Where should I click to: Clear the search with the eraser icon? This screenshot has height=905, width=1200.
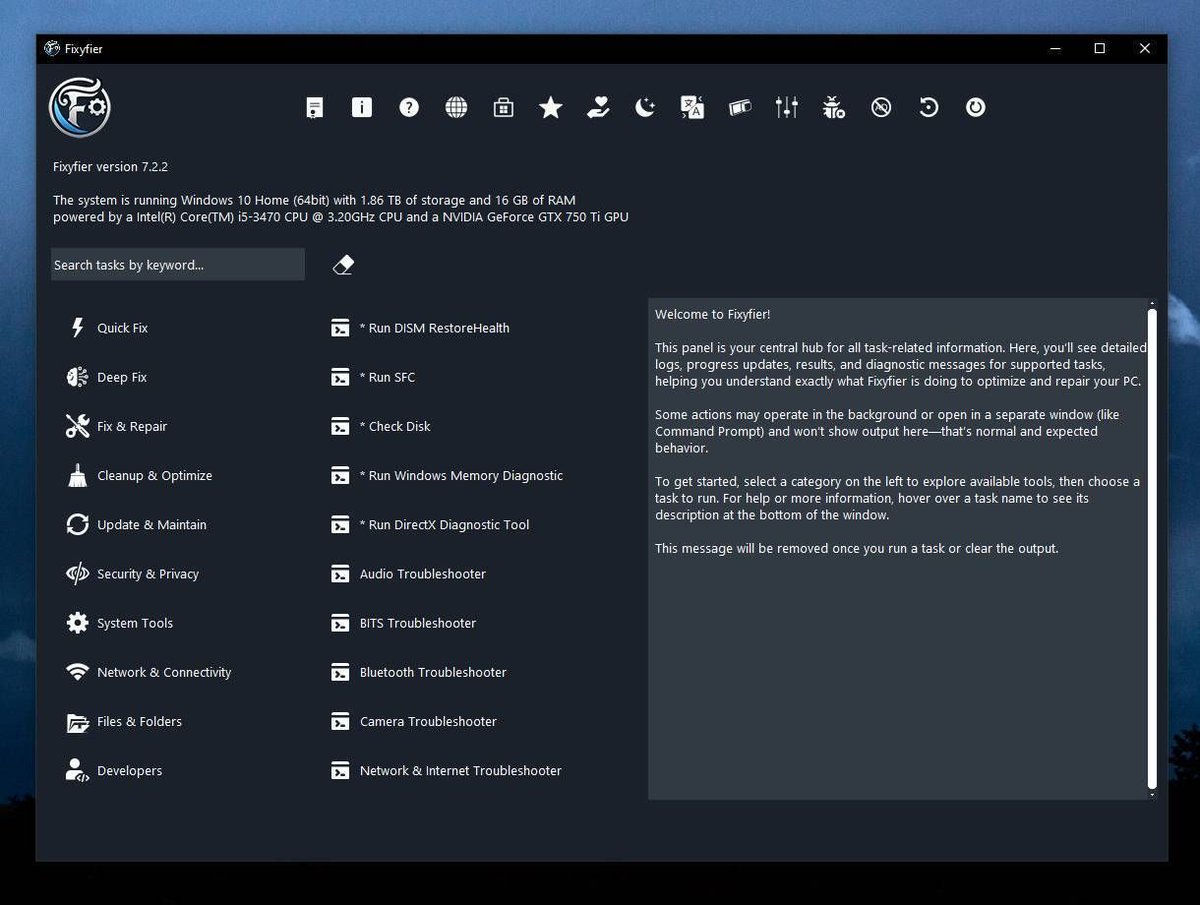point(343,265)
